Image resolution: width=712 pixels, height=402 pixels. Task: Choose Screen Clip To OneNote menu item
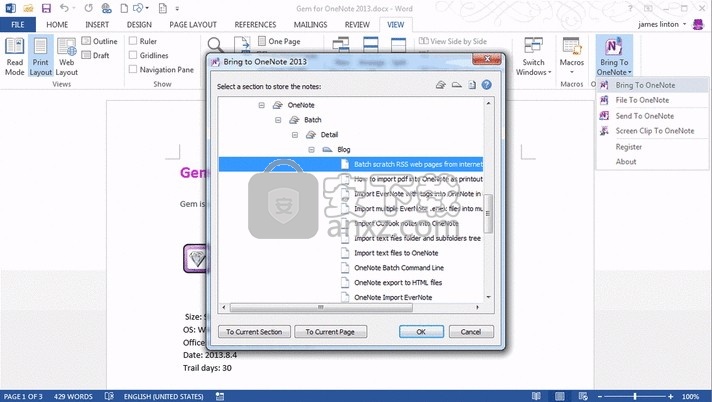click(653, 131)
